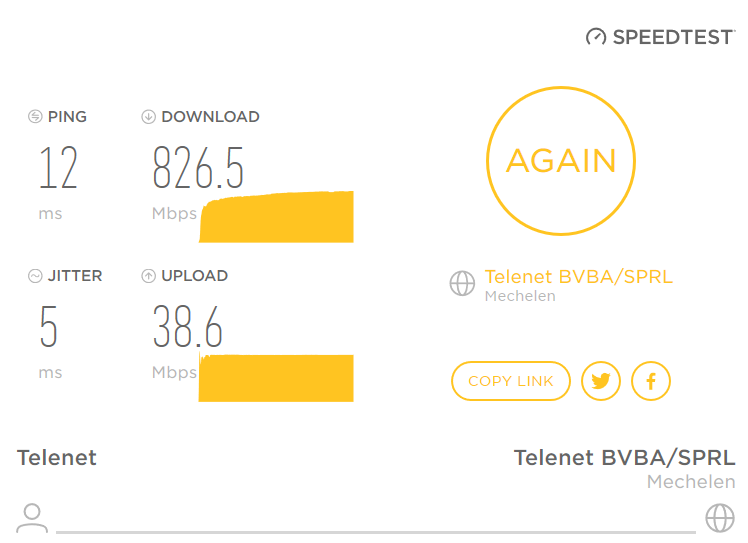The image size is (748, 543).
Task: Click the globe icon beside Telenet BVBA/SPRL link
Action: click(x=462, y=284)
